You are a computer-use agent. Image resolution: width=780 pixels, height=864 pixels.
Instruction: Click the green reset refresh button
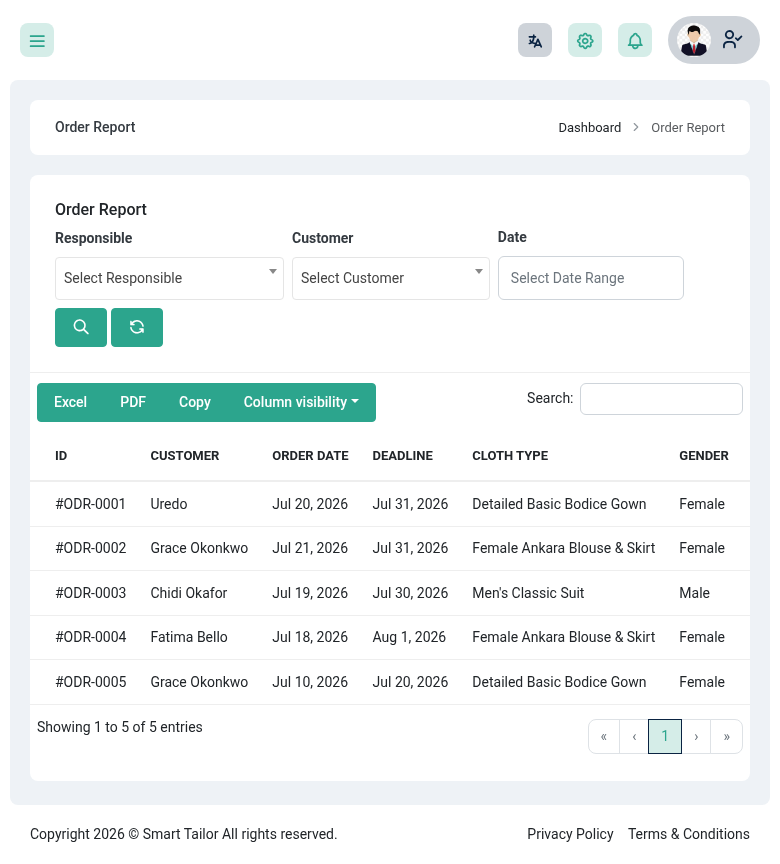[137, 327]
